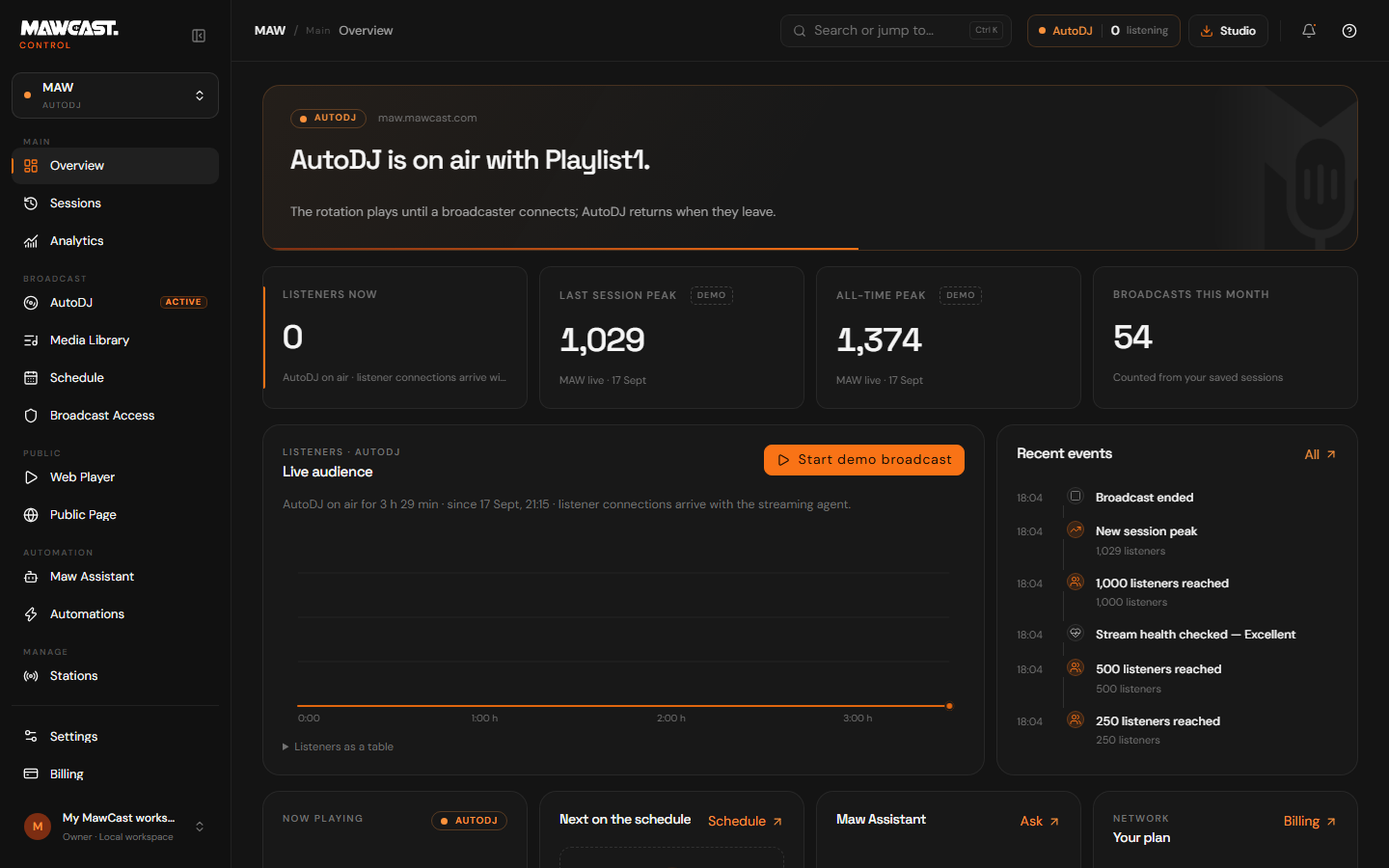
Task: Click the 500 listeners reached event icon
Action: coord(1076,668)
